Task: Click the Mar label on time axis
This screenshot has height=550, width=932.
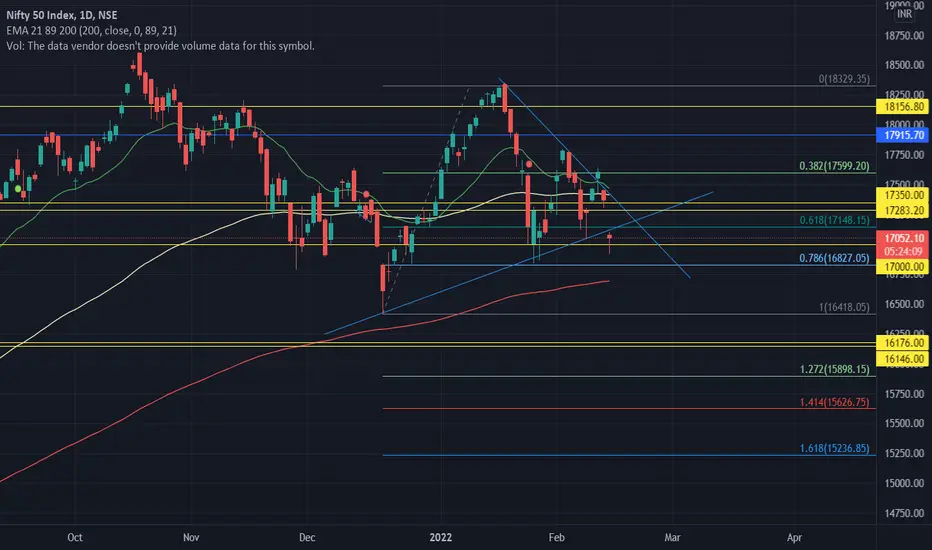Action: tap(672, 538)
